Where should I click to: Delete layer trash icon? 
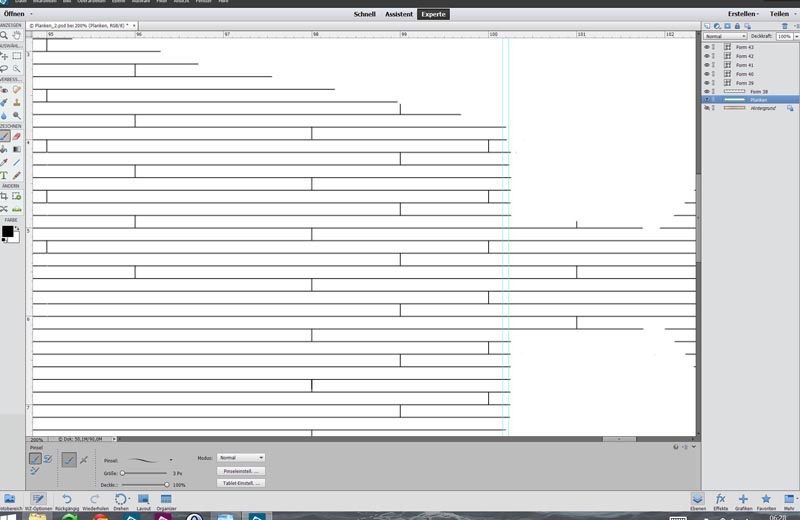tap(785, 26)
